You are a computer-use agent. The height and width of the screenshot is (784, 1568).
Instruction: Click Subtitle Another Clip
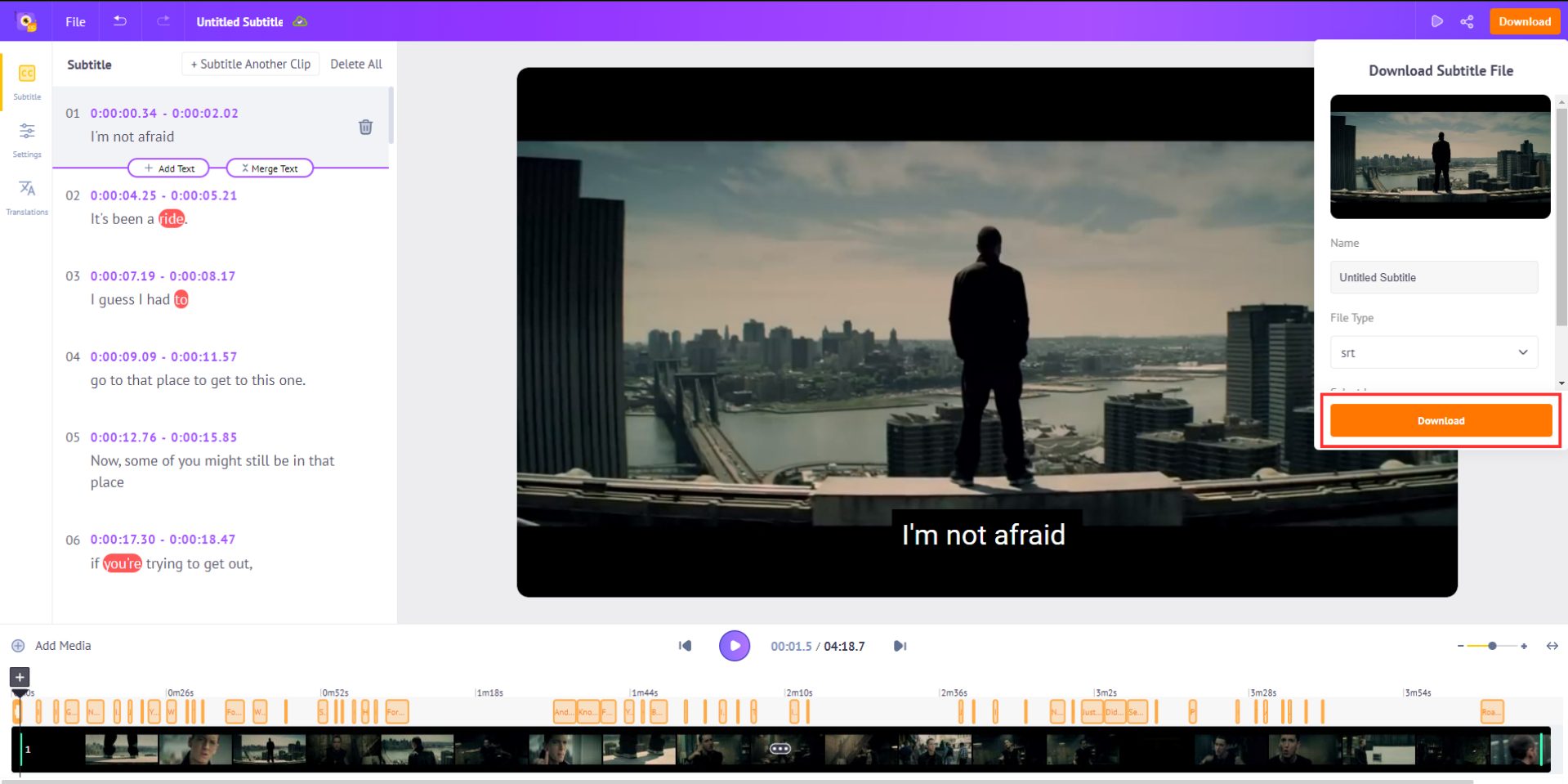tap(250, 64)
